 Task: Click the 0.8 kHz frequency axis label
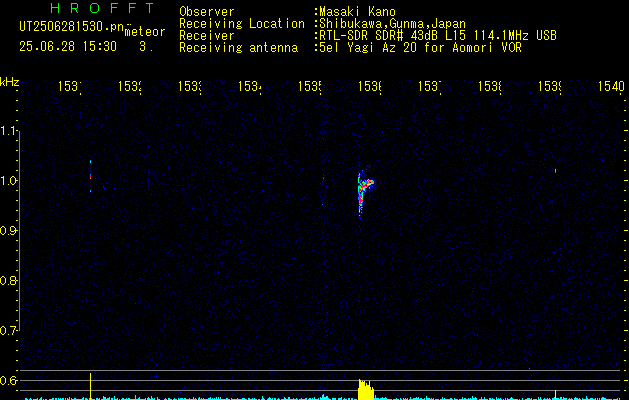tap(9, 280)
